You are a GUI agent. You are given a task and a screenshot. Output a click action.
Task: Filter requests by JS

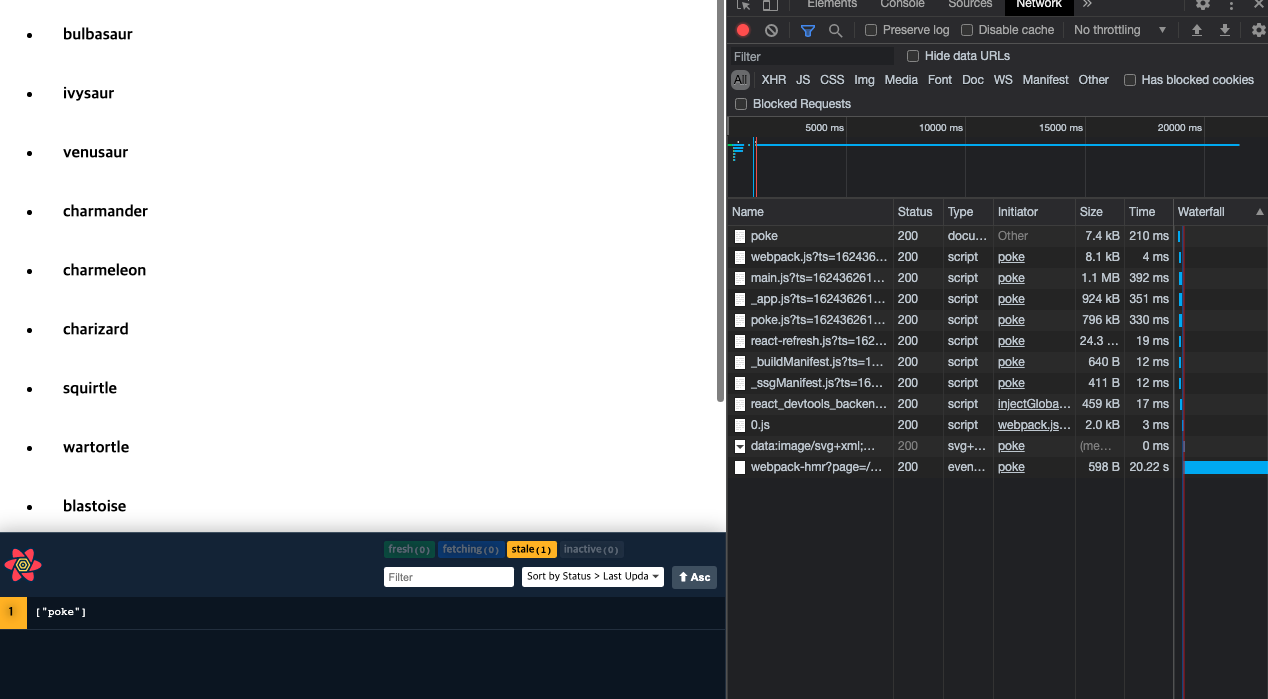[x=803, y=80]
